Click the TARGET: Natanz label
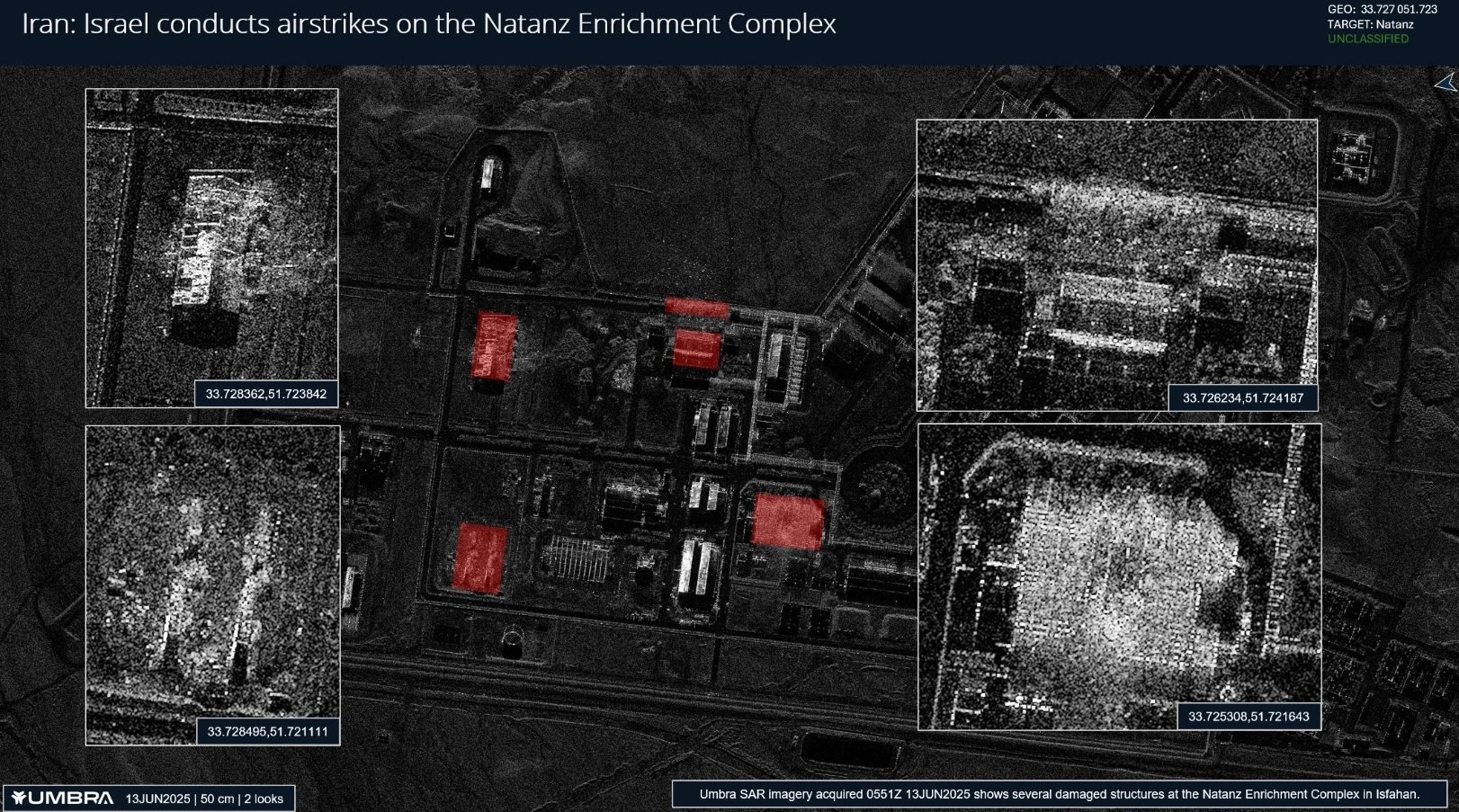This screenshot has width=1459, height=812. click(1370, 24)
